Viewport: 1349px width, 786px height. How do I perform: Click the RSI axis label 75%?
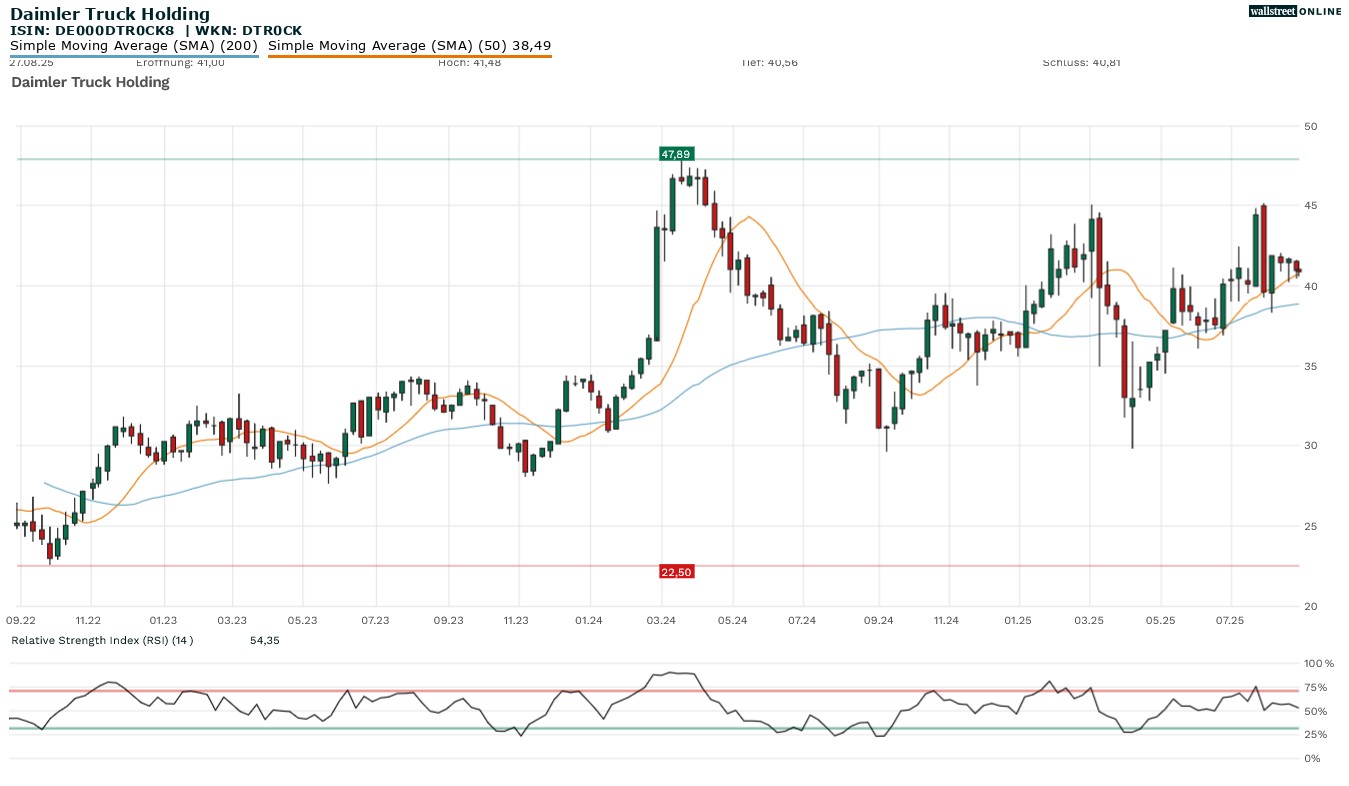1316,688
